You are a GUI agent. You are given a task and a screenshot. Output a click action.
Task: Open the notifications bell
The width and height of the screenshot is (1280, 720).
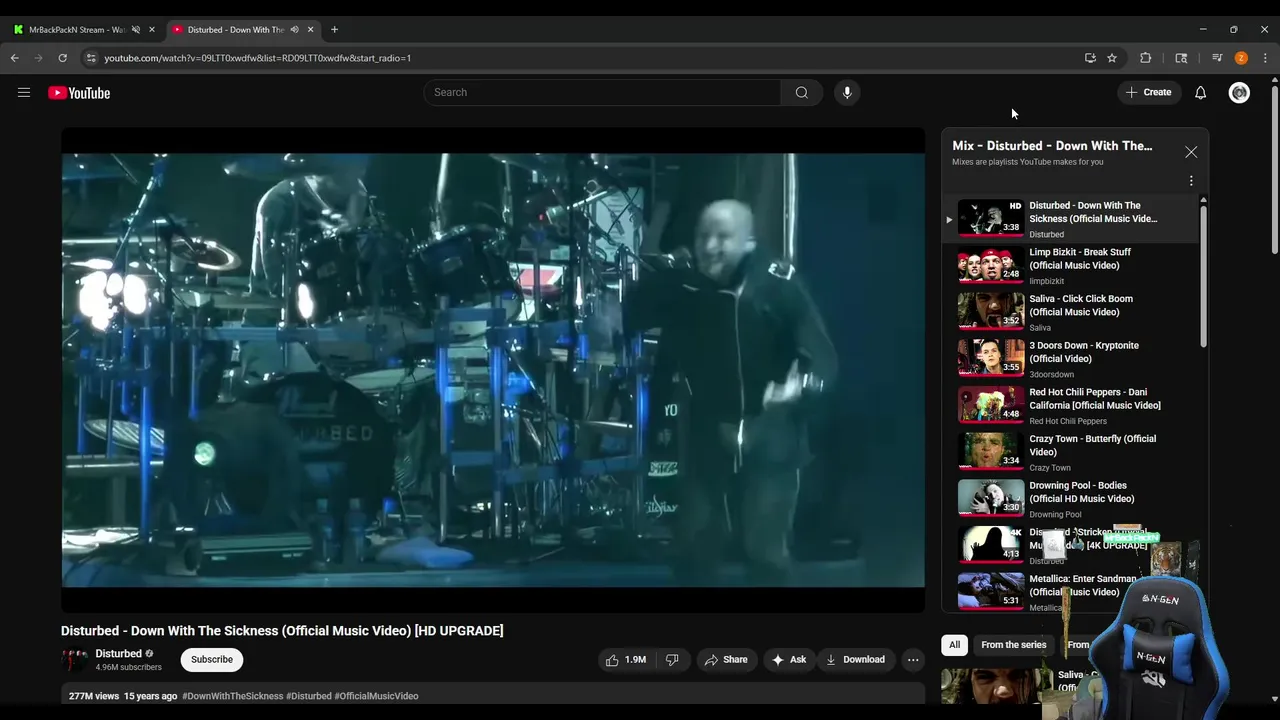tap(1201, 92)
